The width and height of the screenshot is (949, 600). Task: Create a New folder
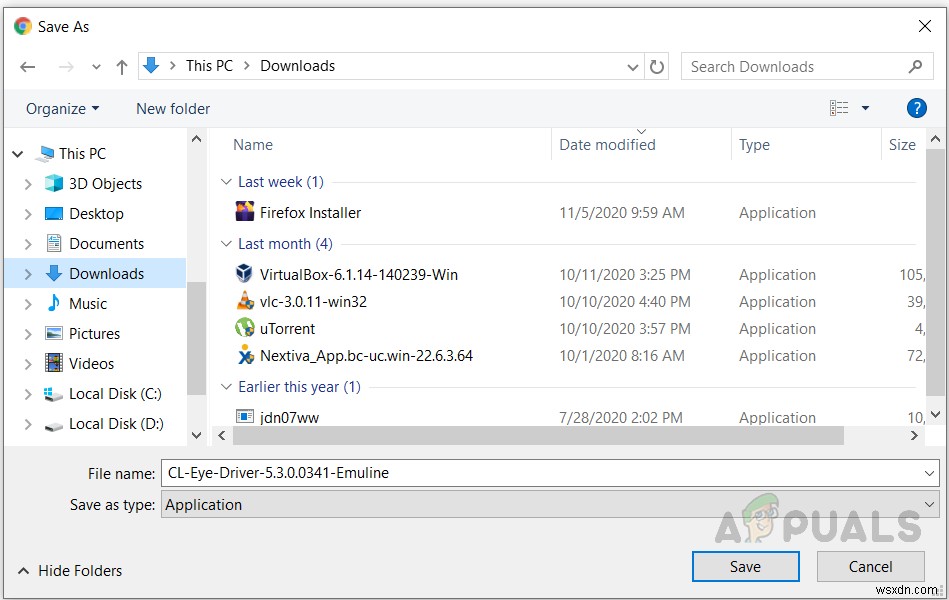(x=173, y=109)
